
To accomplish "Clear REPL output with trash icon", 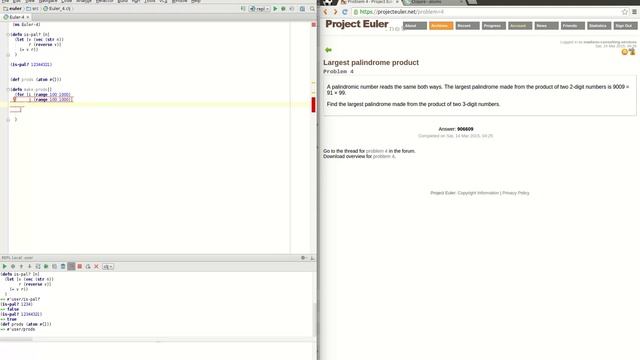I will click(x=63, y=267).
